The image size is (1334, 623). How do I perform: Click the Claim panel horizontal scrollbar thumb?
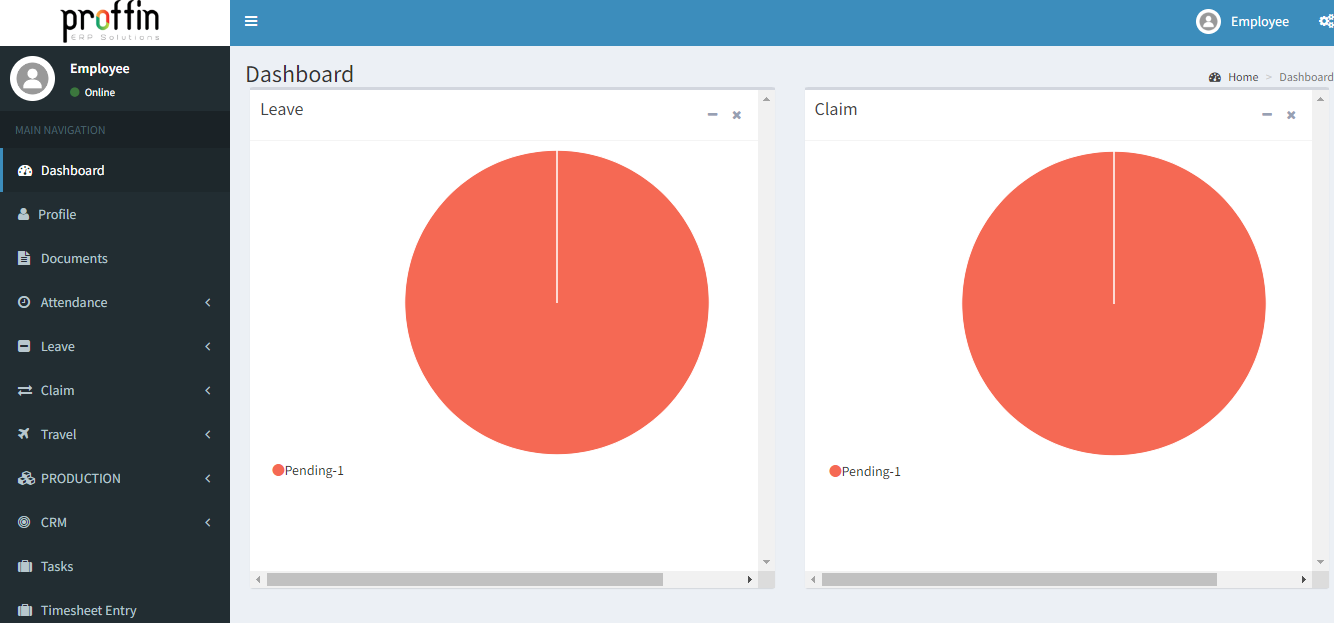click(x=1019, y=579)
